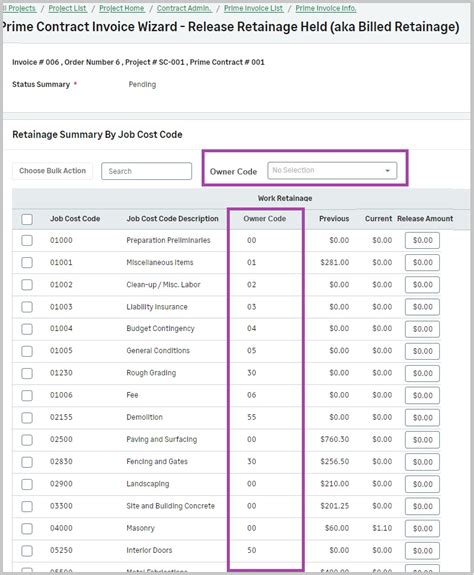Check the box for Miscellaneous Items row

[27, 263]
